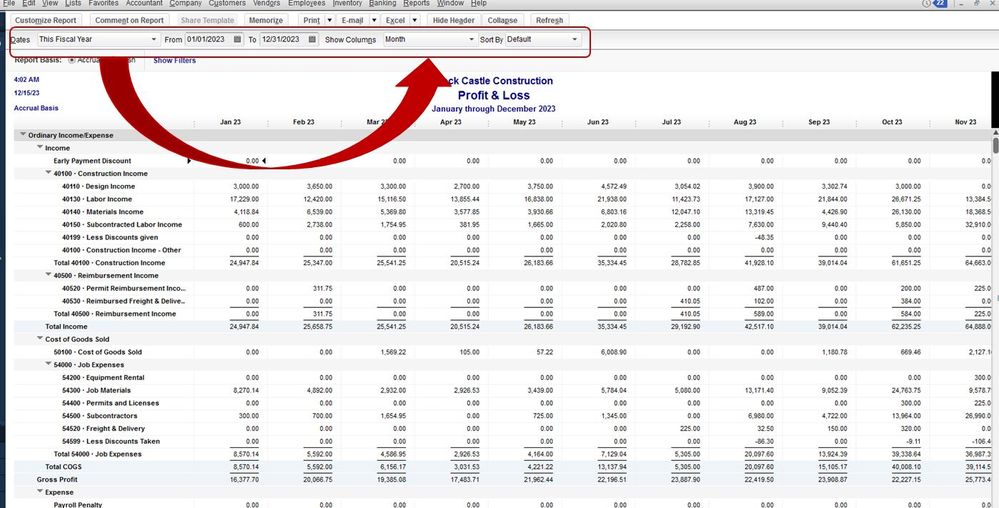Collapse 40100 Construction Income accounts
999x508 pixels.
click(x=48, y=173)
